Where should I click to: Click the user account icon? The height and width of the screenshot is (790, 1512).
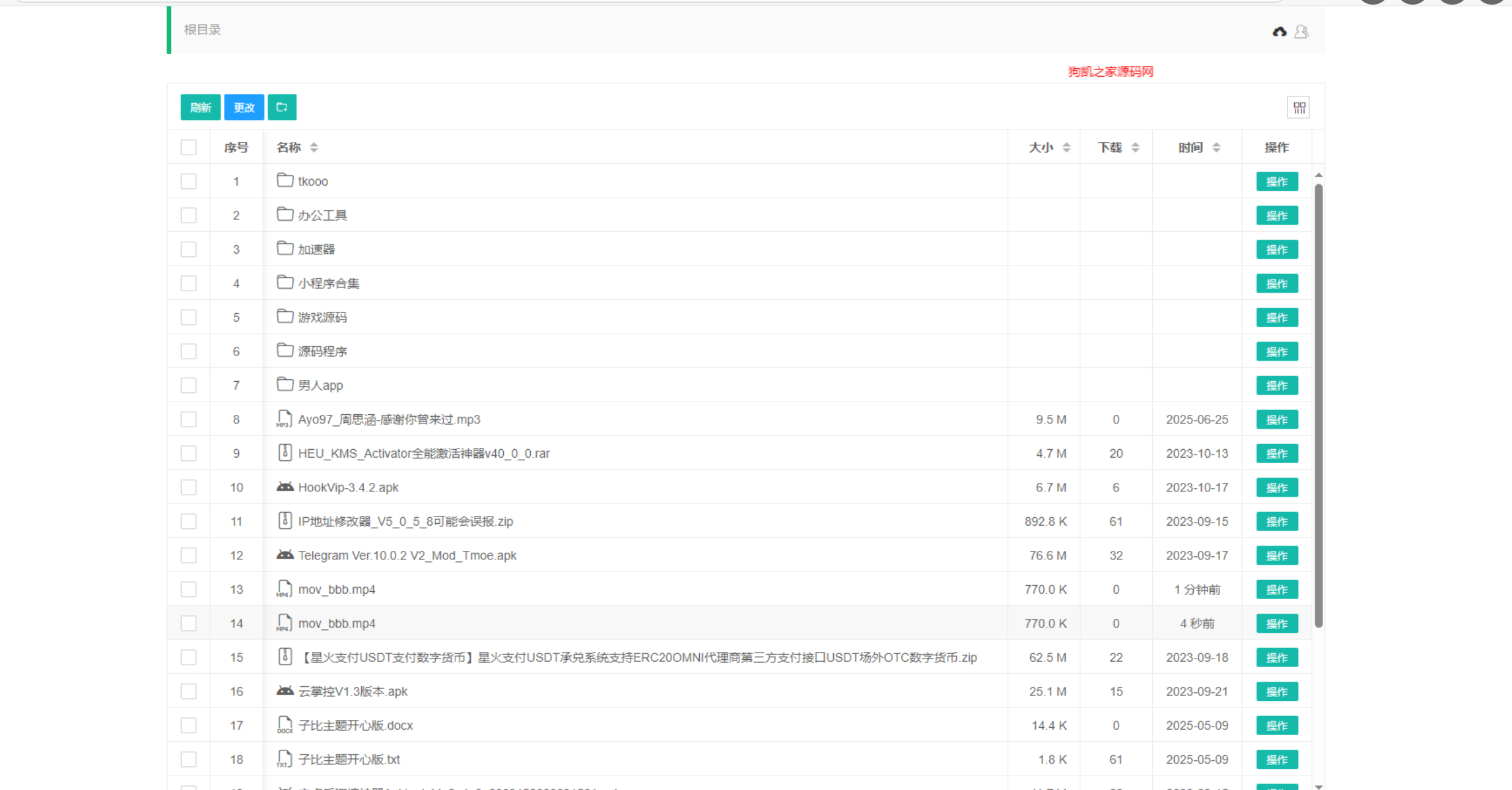point(1301,31)
